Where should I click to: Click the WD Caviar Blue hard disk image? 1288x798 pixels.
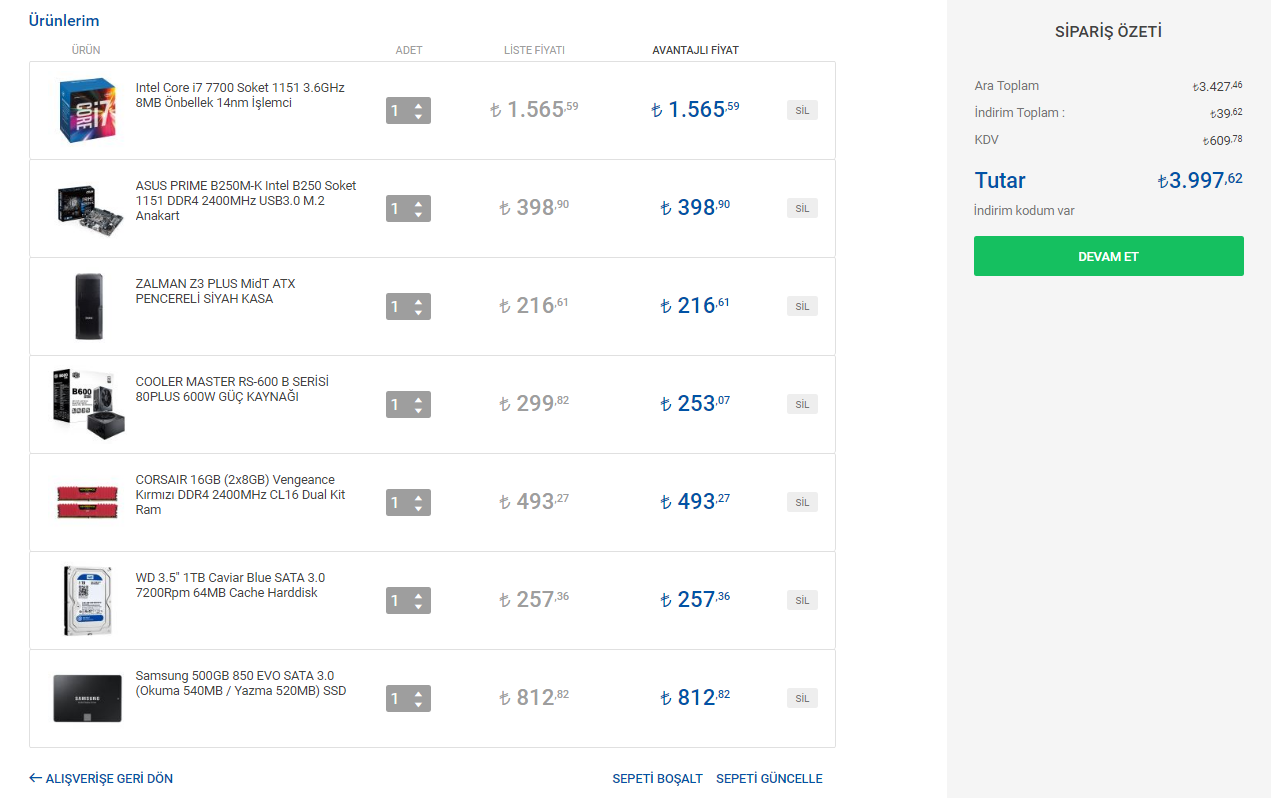point(88,600)
